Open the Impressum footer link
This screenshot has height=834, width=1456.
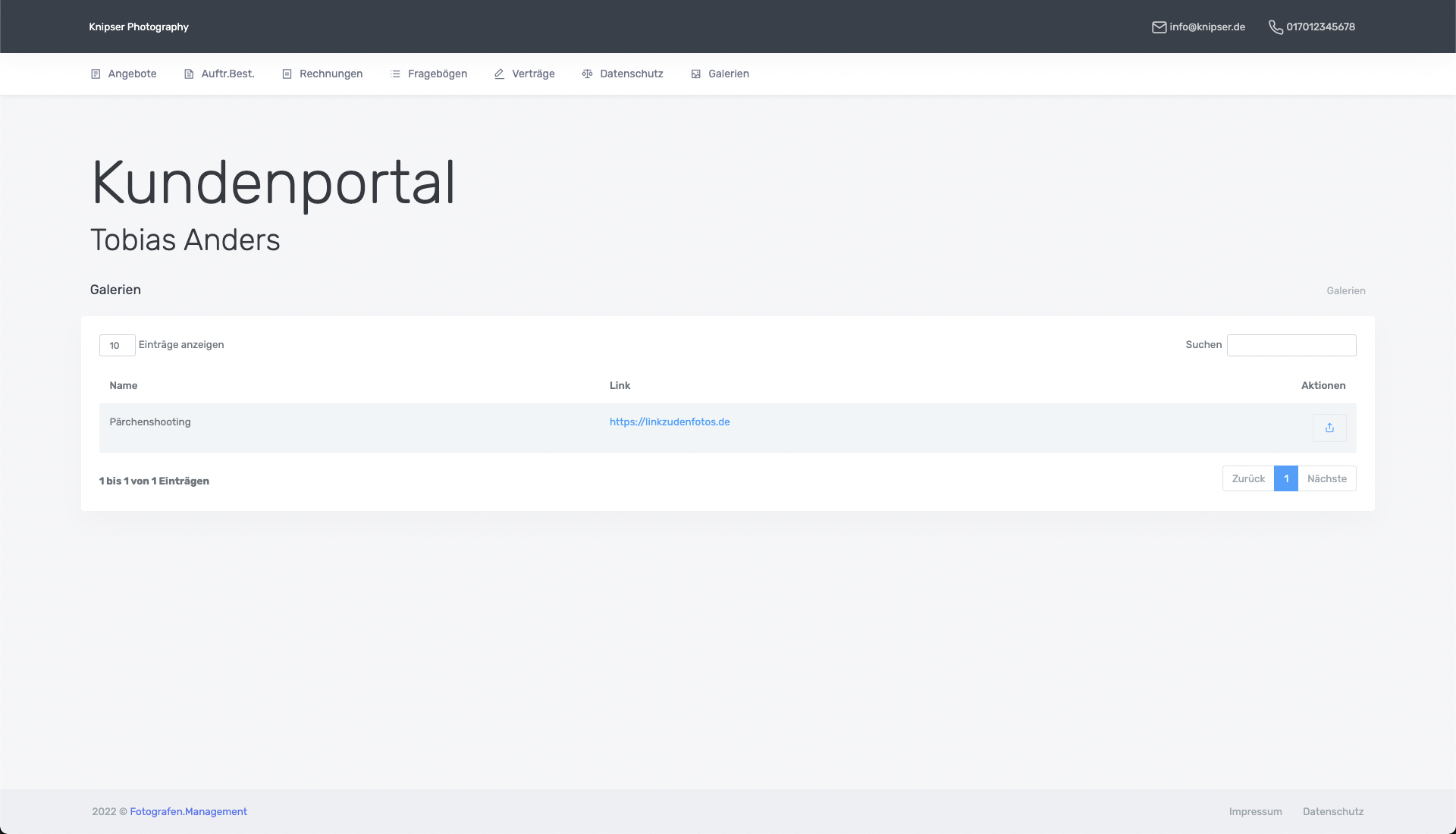click(1255, 811)
